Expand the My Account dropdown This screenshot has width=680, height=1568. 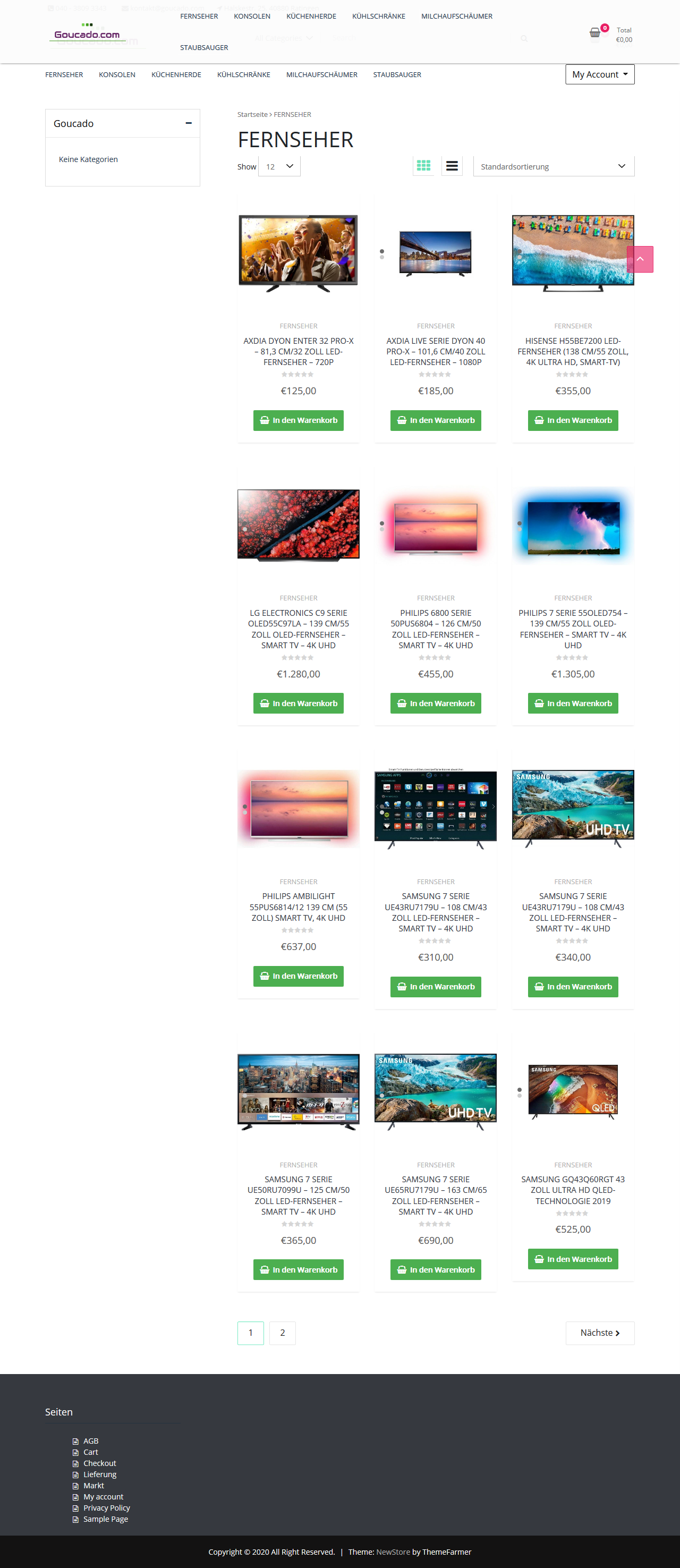coord(600,74)
